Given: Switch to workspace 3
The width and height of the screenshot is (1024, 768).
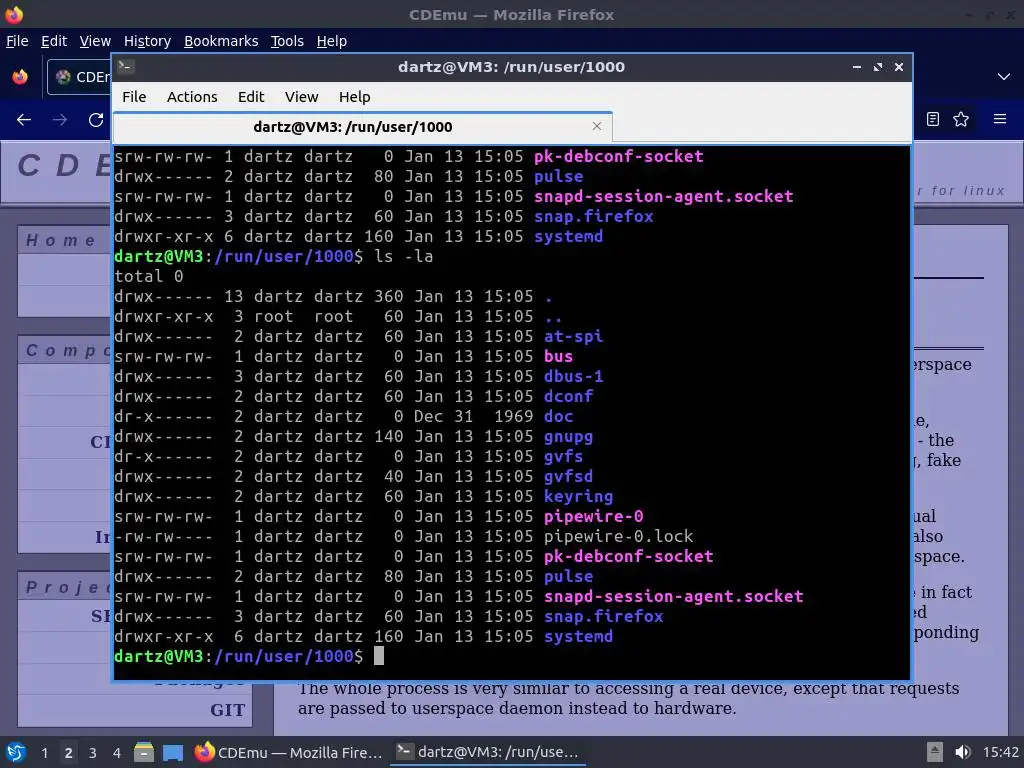Looking at the screenshot, I should coord(93,753).
